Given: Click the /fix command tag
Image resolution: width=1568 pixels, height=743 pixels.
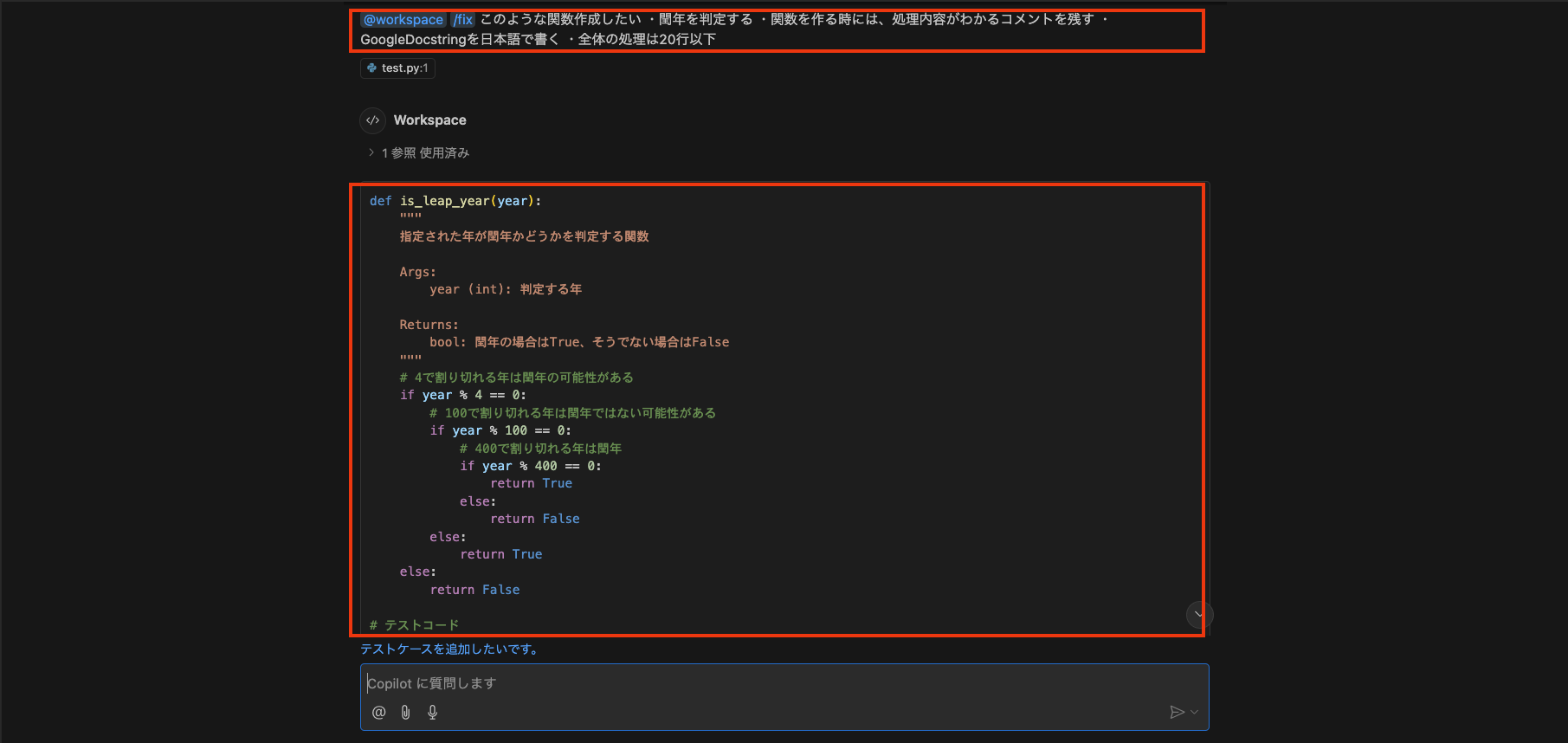Looking at the screenshot, I should [463, 19].
